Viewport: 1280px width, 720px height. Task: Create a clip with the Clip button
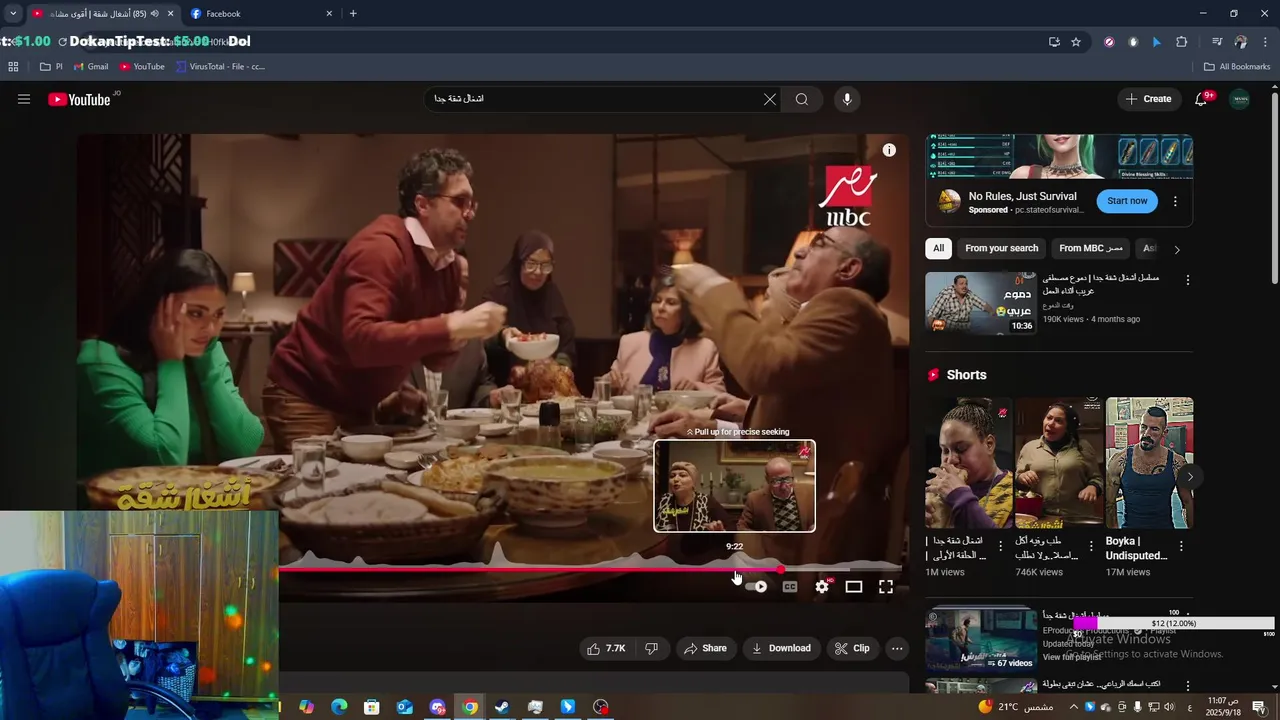pyautogui.click(x=852, y=648)
